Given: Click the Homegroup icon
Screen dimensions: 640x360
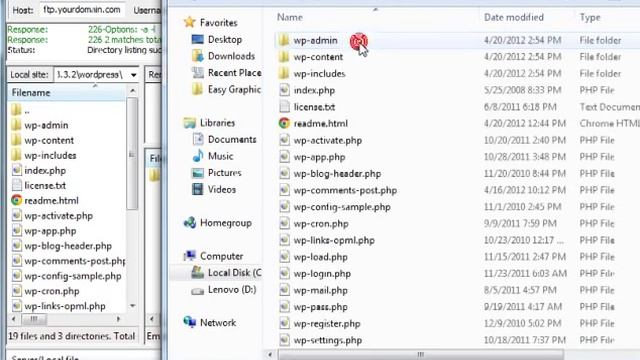Looking at the screenshot, I should pos(190,223).
